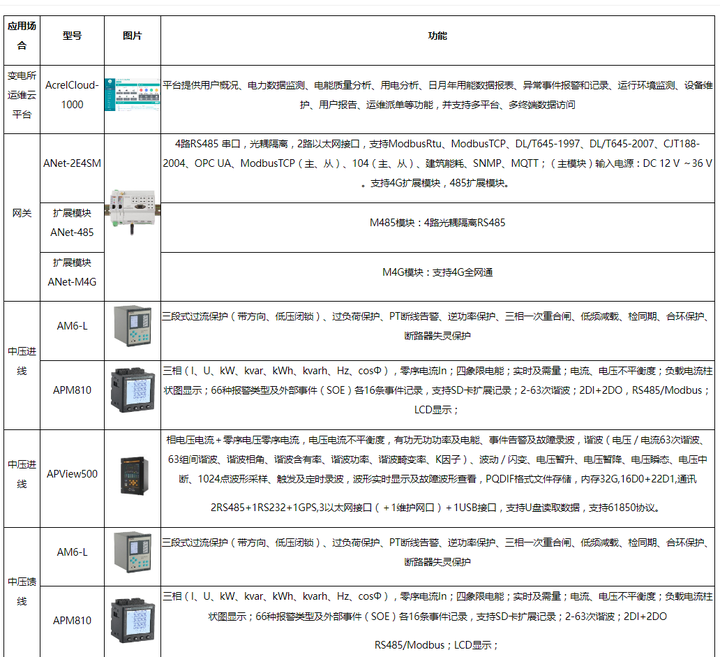
Task: Click the ANet gateway device image
Action: pyautogui.click(x=132, y=211)
